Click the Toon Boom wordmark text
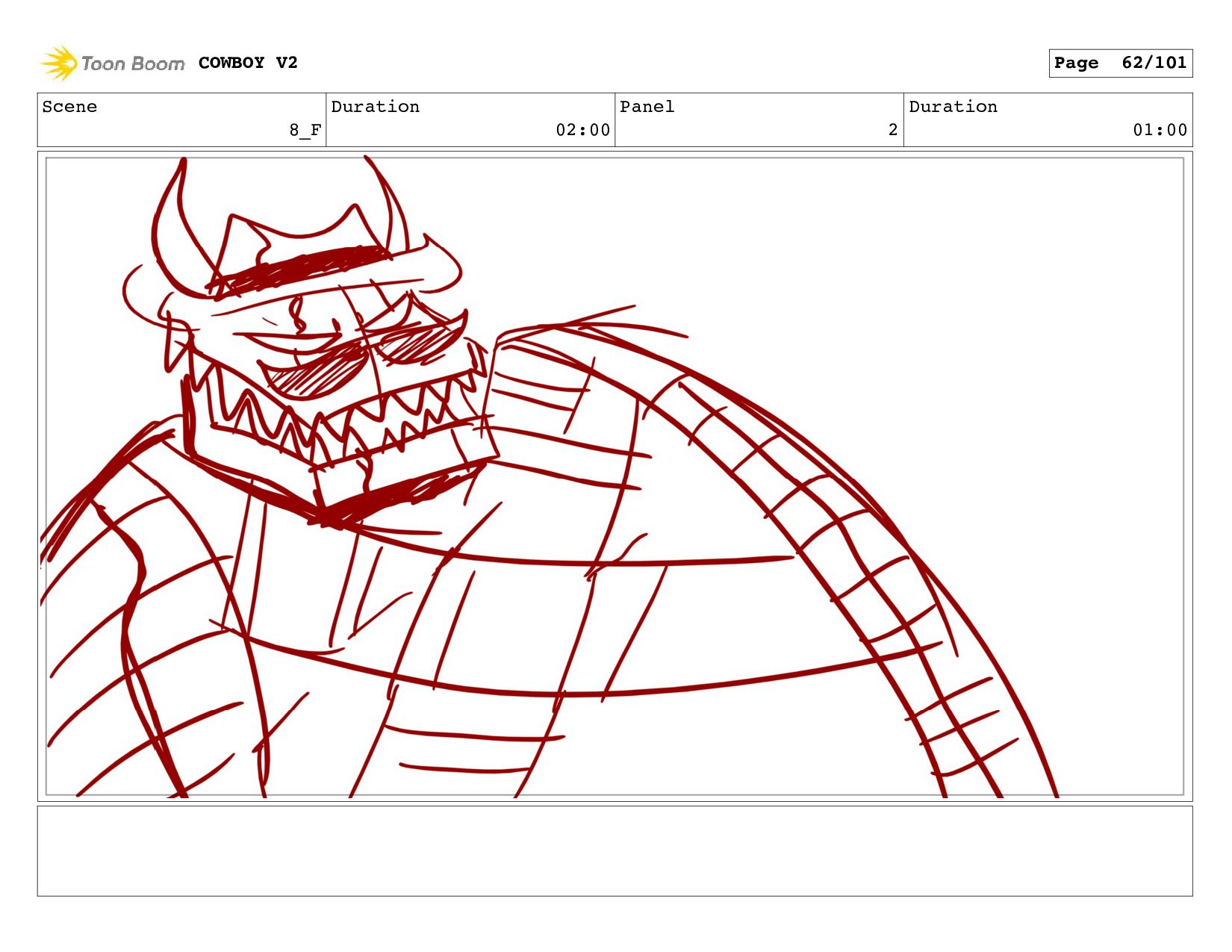The width and height of the screenshot is (1232, 952). tap(133, 64)
